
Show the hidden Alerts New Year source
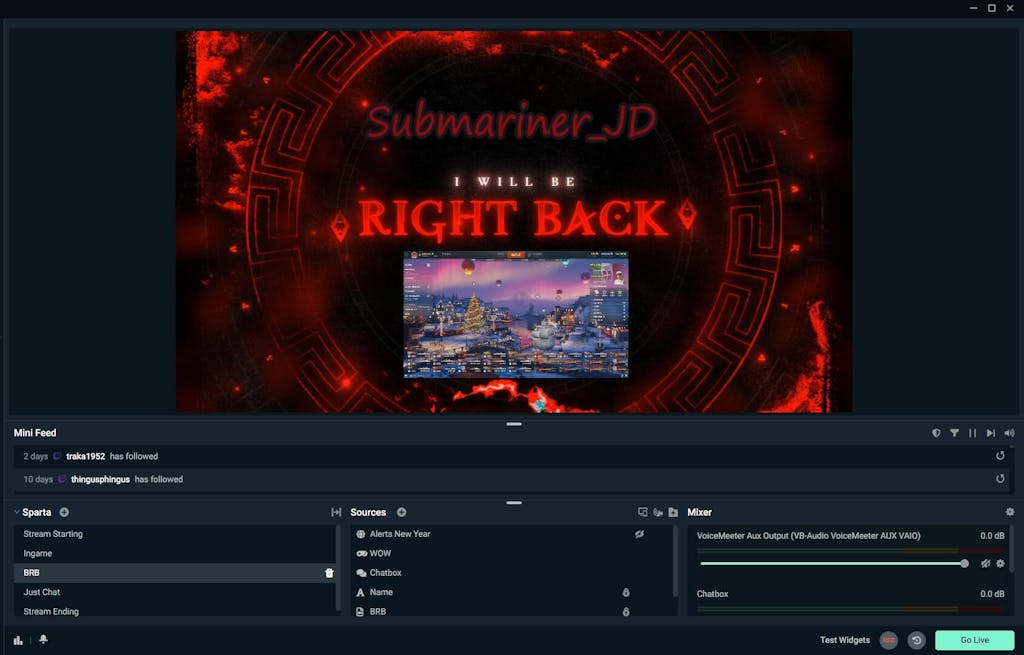640,533
